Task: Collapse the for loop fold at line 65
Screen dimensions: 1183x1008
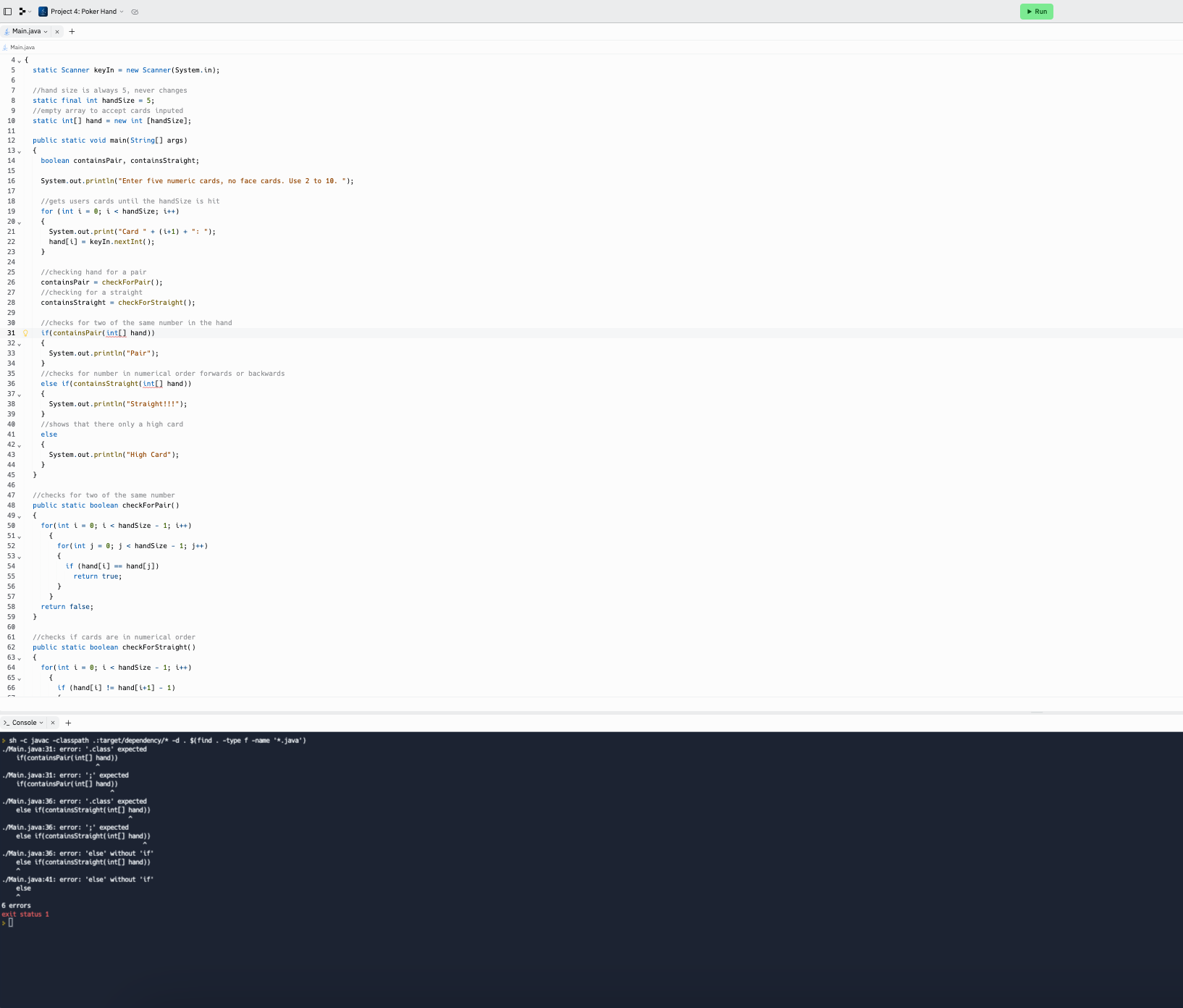Action: point(20,678)
